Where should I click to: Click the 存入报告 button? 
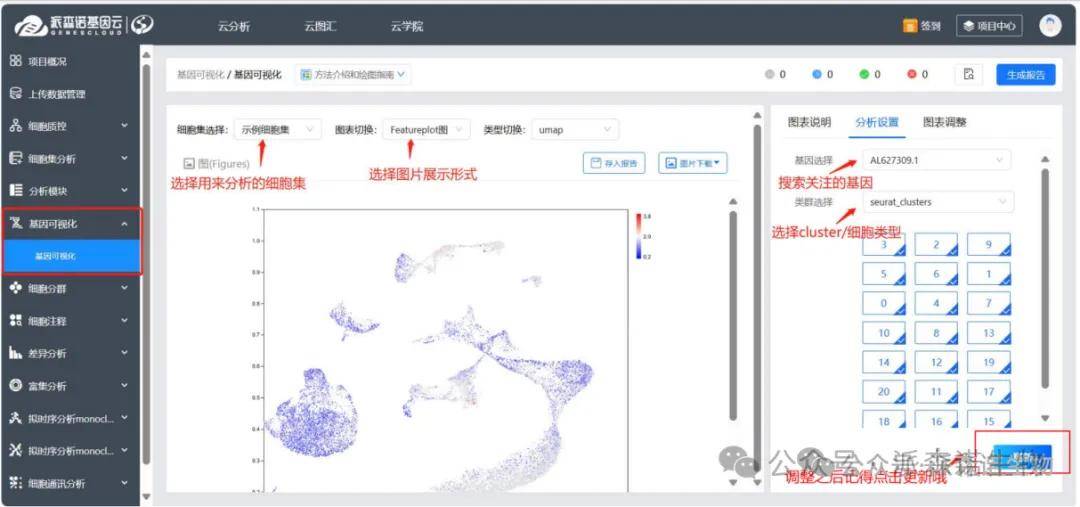tap(613, 163)
